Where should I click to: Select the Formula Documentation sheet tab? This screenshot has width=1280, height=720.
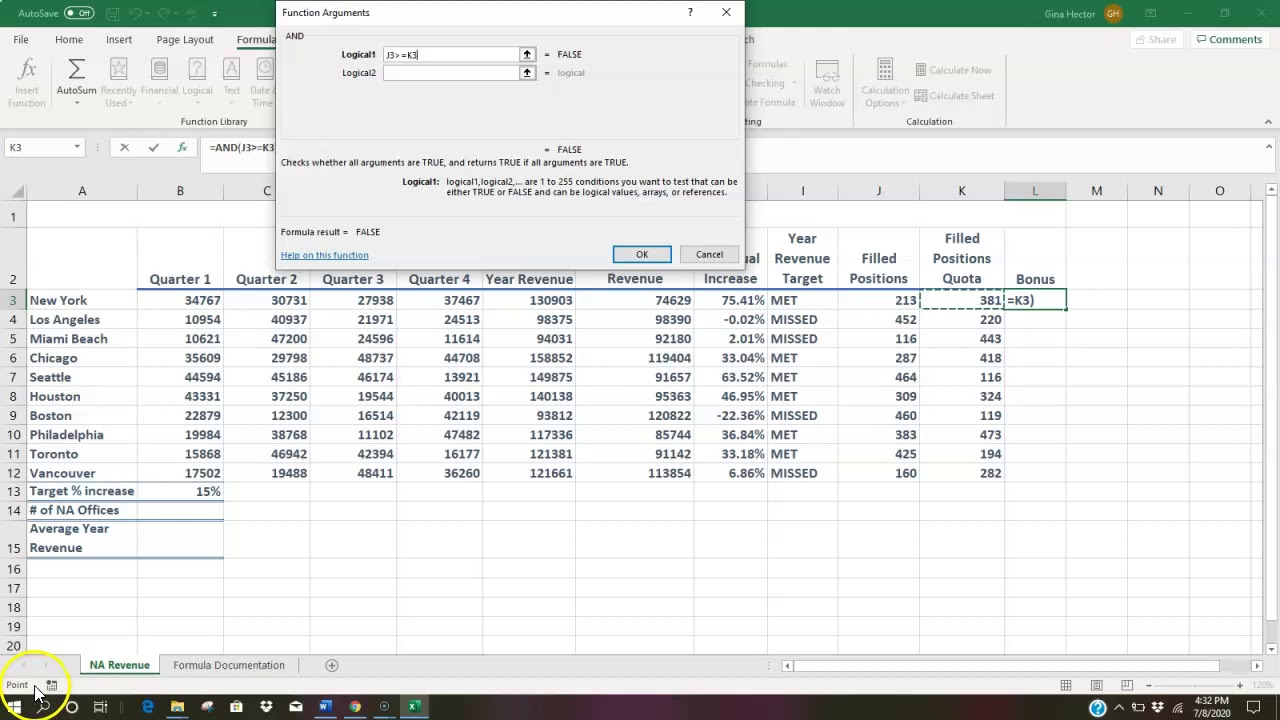coord(229,665)
